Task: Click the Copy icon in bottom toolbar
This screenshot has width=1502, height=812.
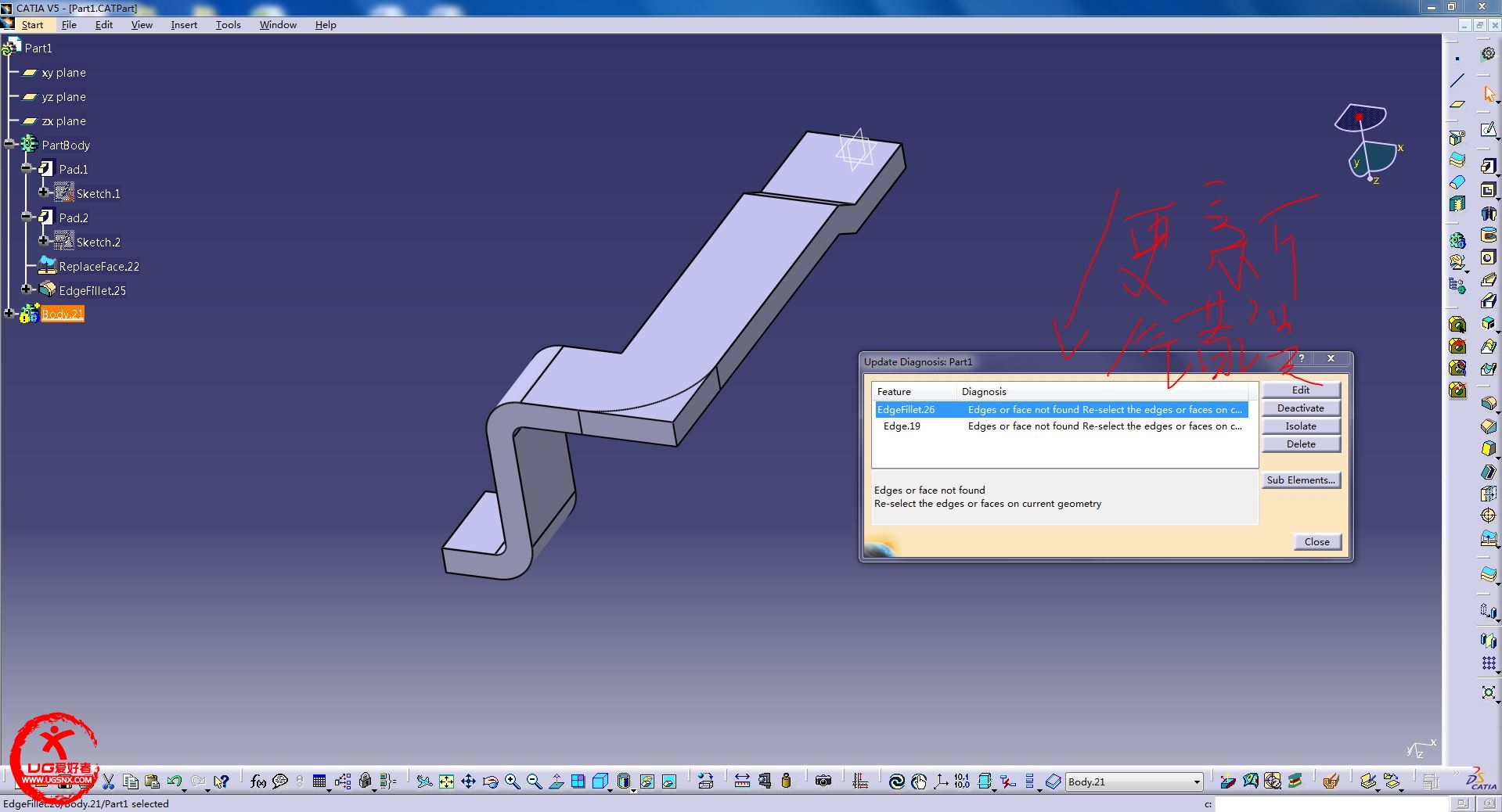Action: pos(131,781)
